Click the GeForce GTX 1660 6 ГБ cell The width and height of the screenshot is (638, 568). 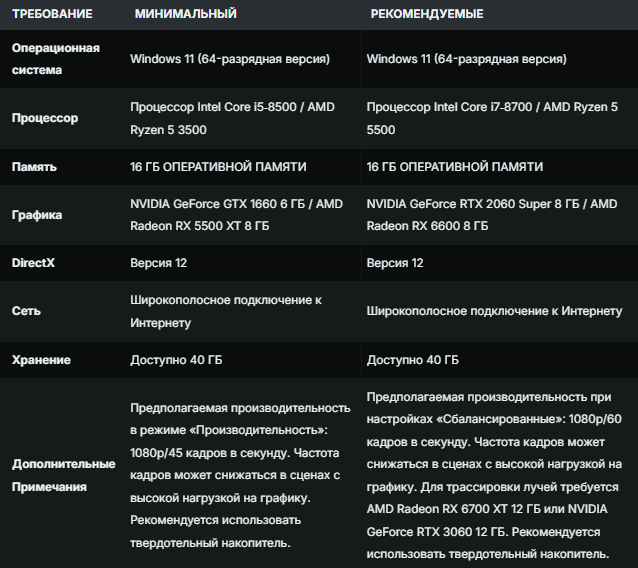click(x=236, y=215)
